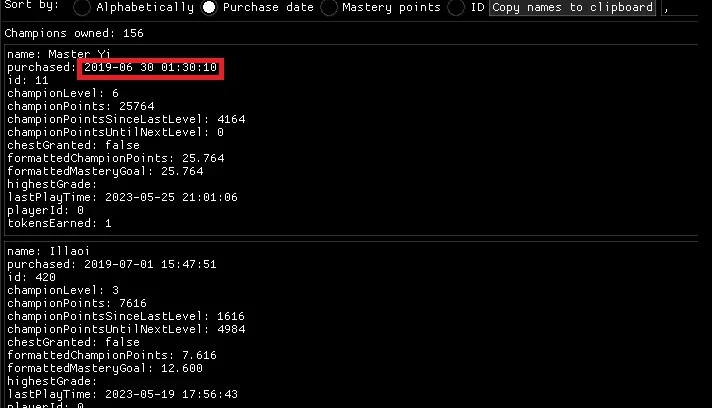This screenshot has height=408, width=712.
Task: Click 'formattedMasteryGoal: 12.600' line
Action: (105, 368)
